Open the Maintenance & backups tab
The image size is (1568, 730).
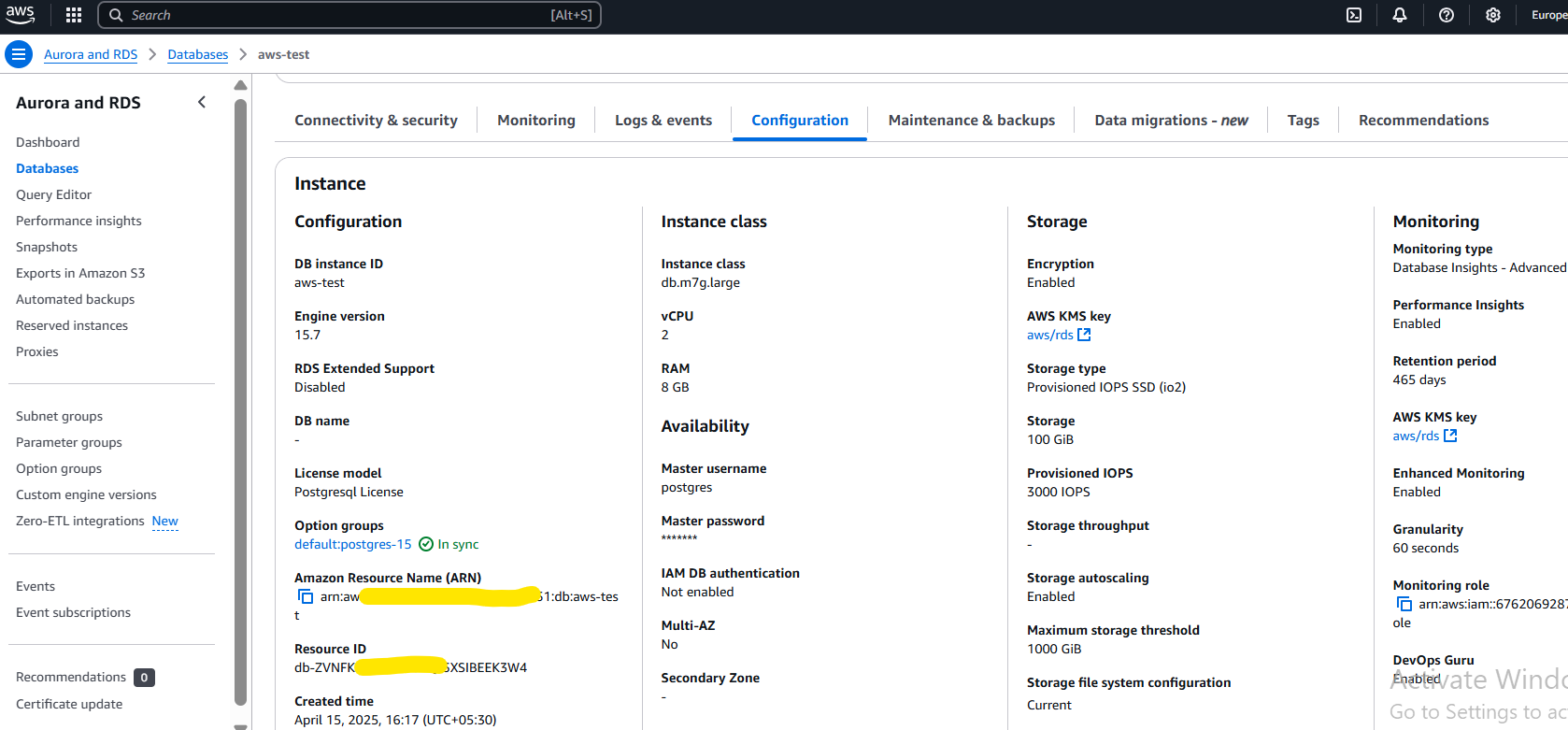972,120
